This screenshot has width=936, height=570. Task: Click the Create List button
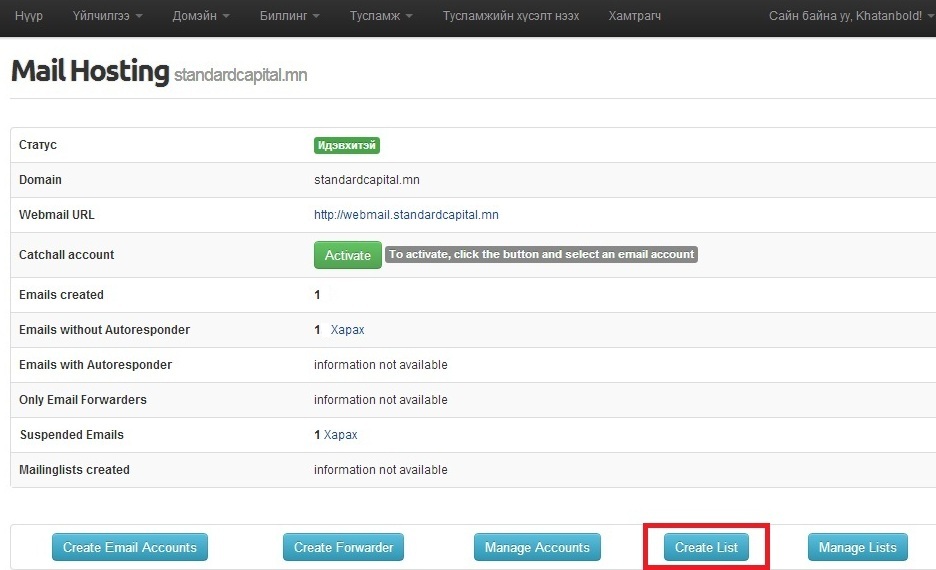point(706,547)
